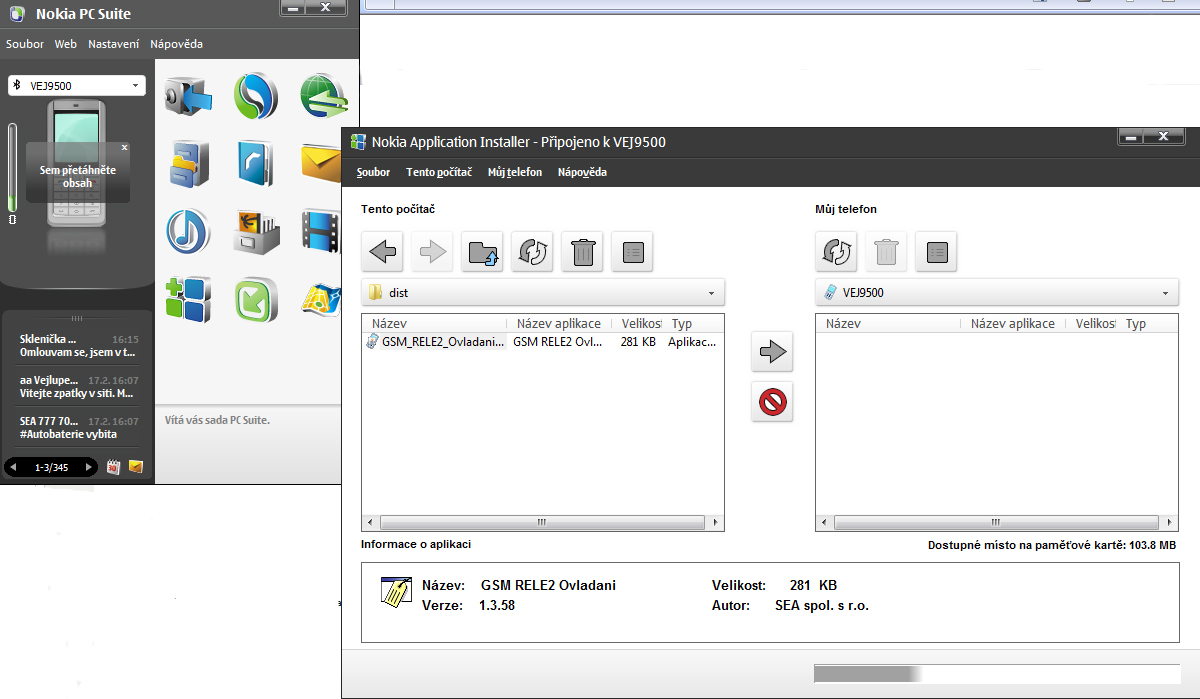This screenshot has width=1200, height=699.
Task: Open Connect to the Internet globe icon
Action: [324, 97]
